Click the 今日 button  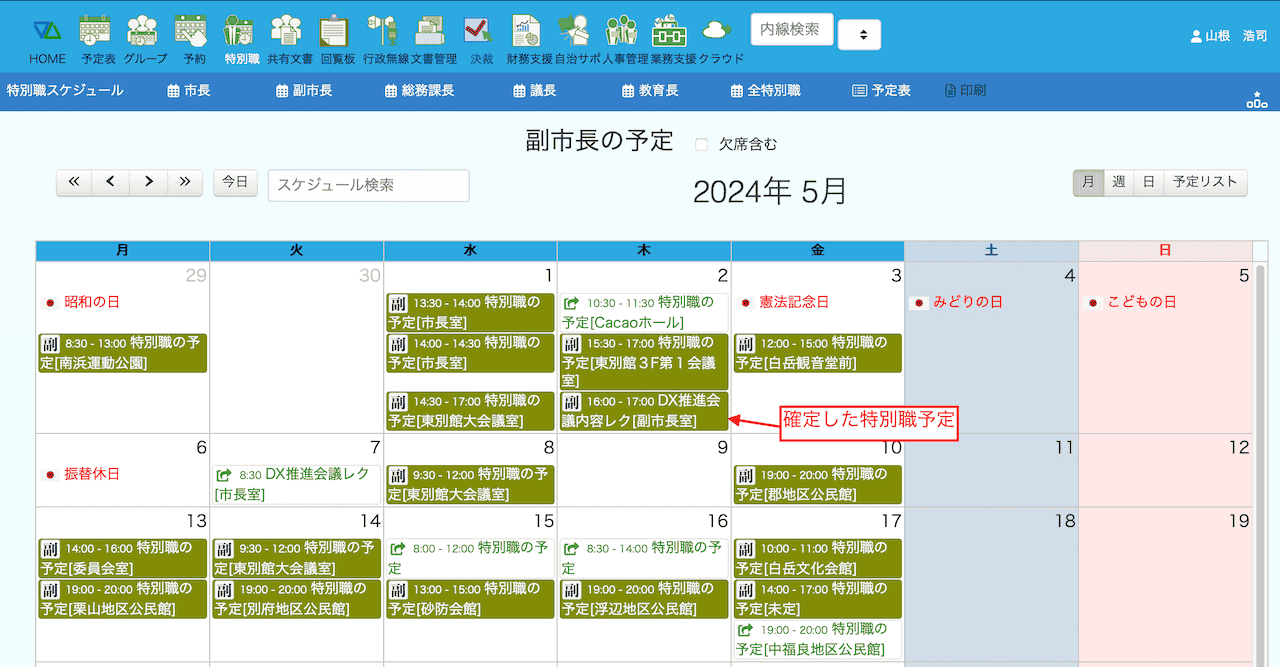[235, 182]
